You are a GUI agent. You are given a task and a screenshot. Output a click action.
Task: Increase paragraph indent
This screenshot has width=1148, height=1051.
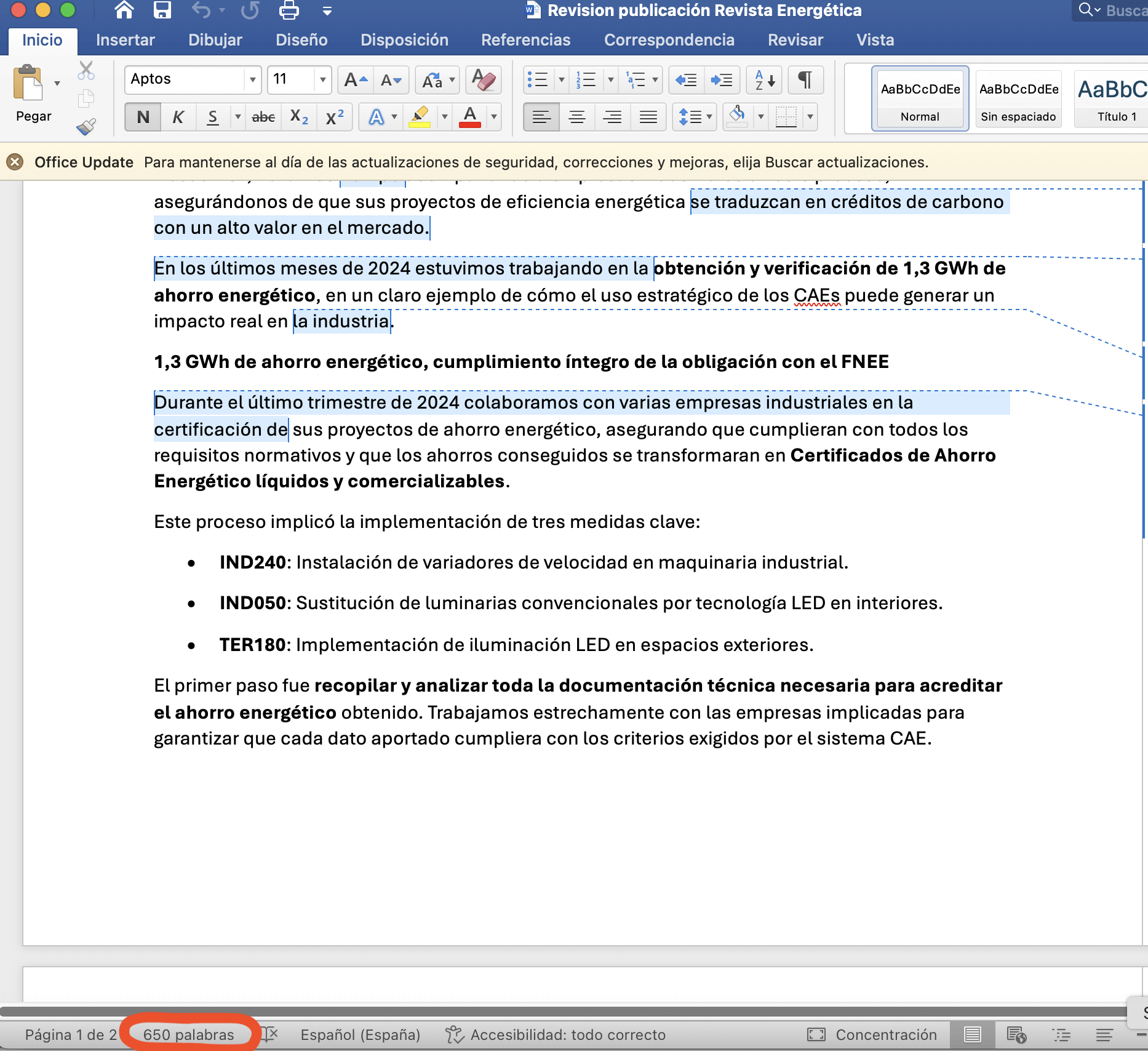click(x=722, y=80)
